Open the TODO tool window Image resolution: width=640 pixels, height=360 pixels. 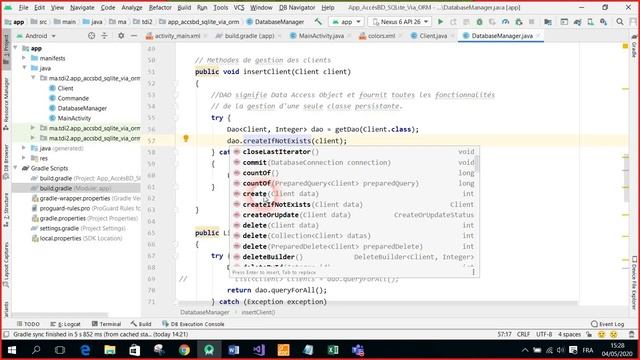pos(28,324)
